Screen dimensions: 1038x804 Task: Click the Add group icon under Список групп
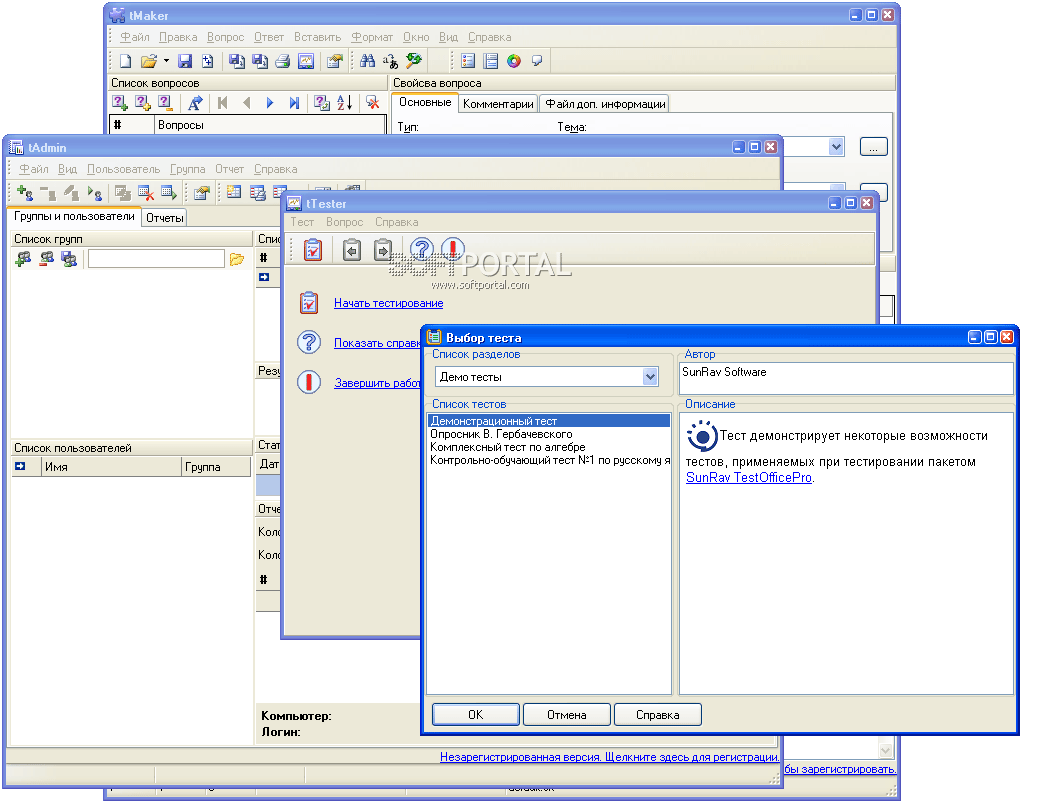coord(23,259)
